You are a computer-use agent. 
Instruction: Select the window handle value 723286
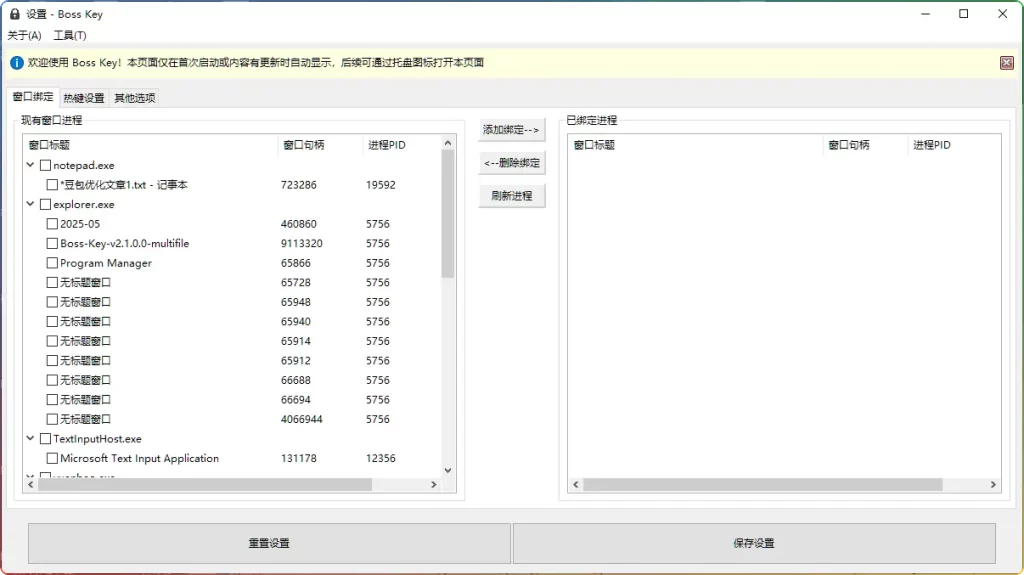click(298, 185)
